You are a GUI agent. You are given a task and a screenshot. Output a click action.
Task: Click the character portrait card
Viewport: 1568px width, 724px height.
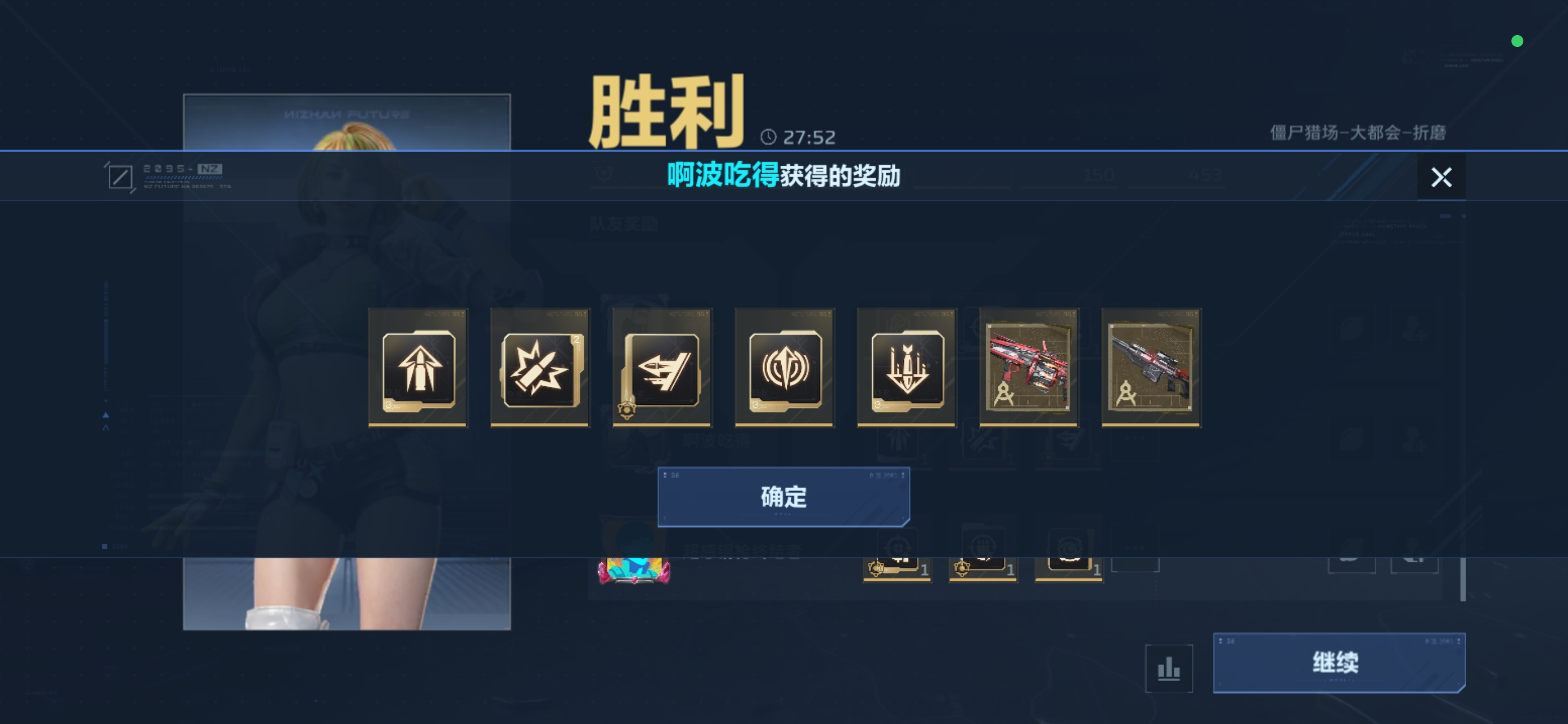tap(347, 361)
